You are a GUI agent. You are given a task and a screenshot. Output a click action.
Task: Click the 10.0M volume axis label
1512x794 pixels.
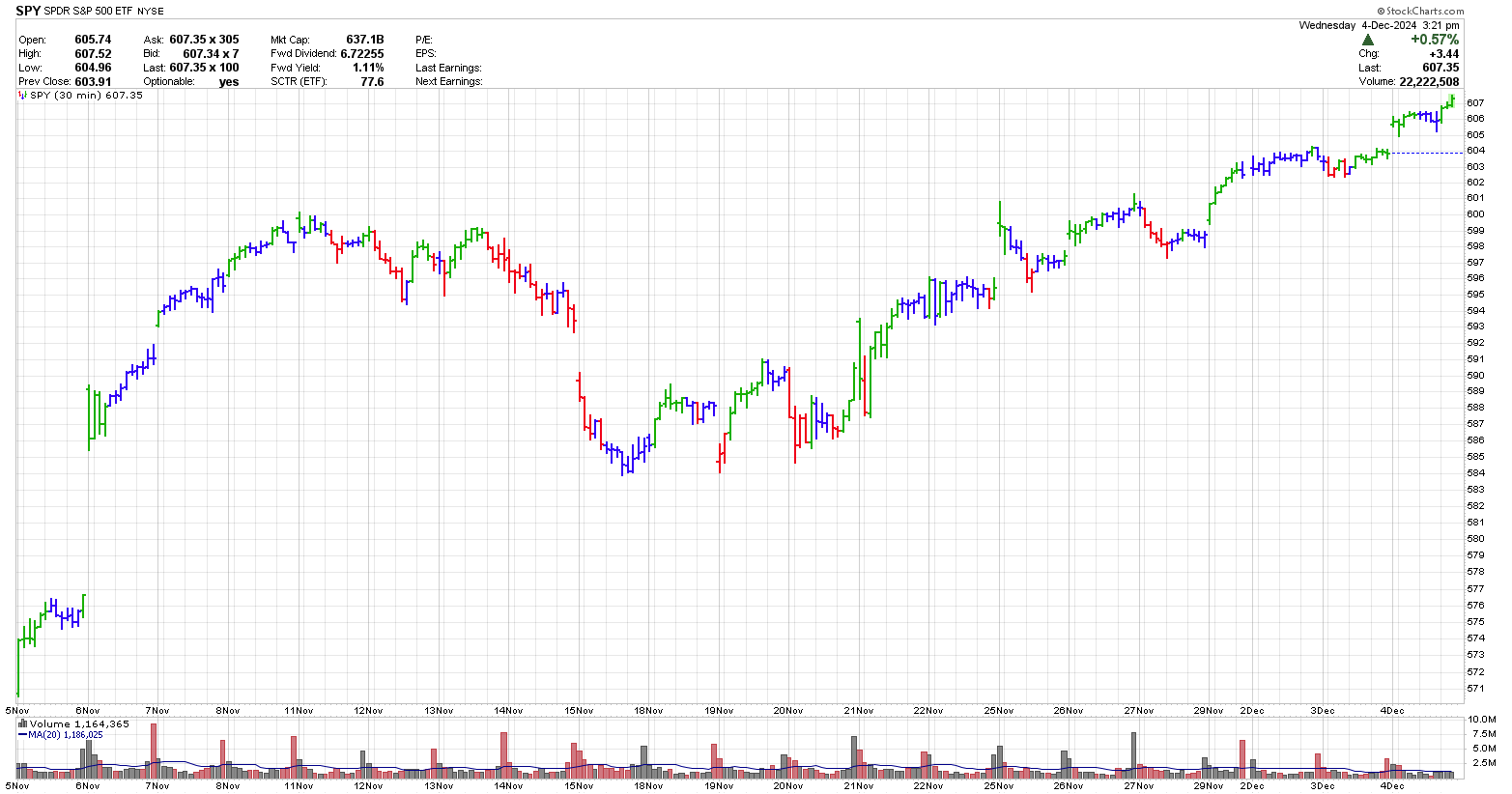(x=1480, y=720)
